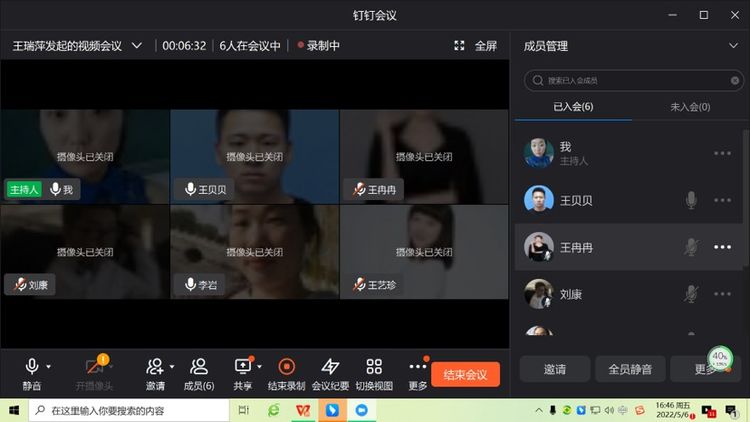Click the magnifier icon in member search
The width and height of the screenshot is (750, 422).
[538, 80]
